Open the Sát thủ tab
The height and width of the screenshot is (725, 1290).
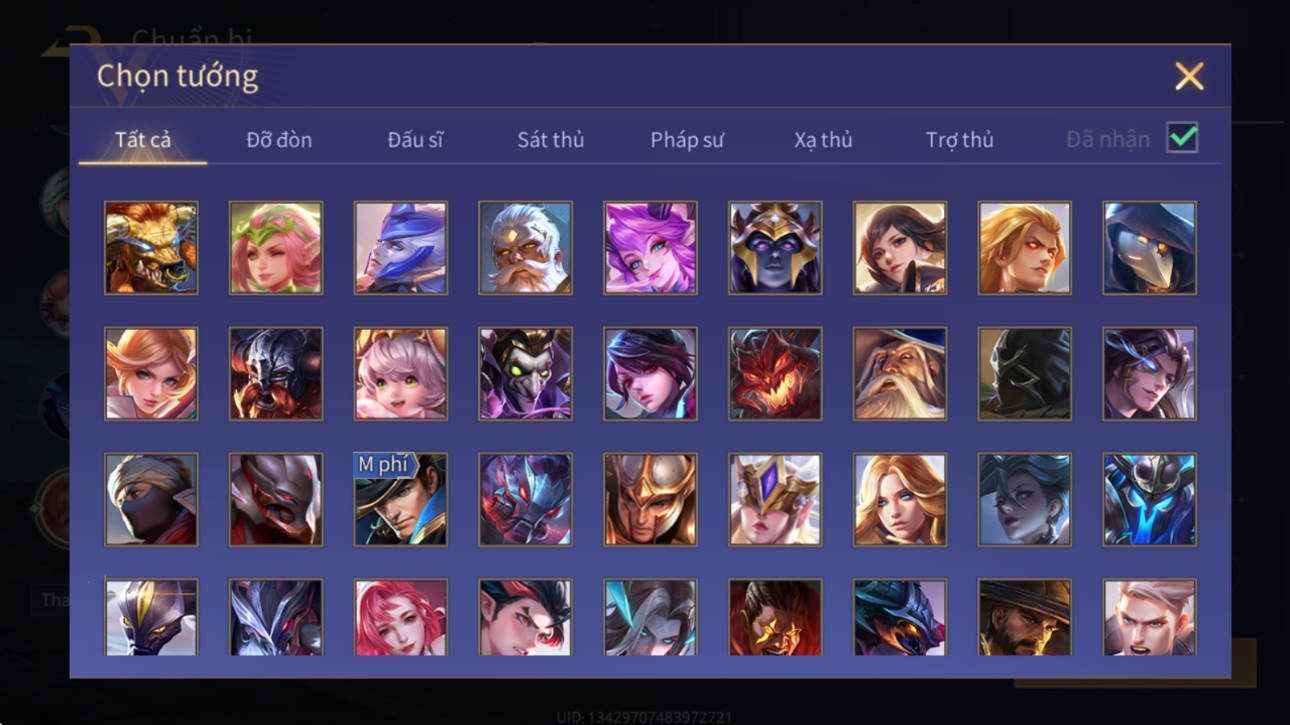point(550,140)
